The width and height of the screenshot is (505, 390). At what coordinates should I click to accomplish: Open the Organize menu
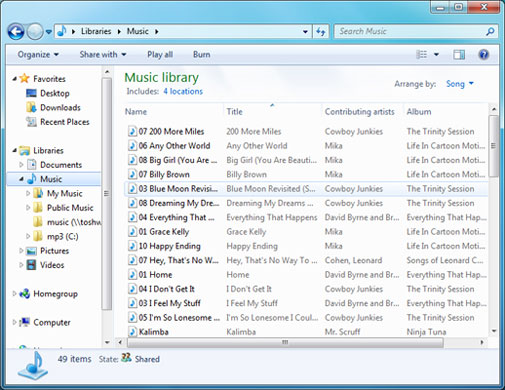pyautogui.click(x=38, y=54)
